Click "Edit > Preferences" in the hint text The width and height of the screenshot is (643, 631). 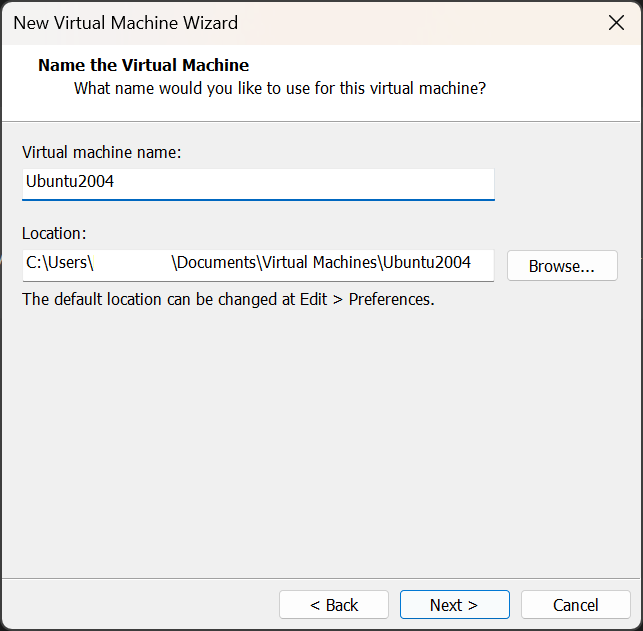pyautogui.click(x=366, y=298)
